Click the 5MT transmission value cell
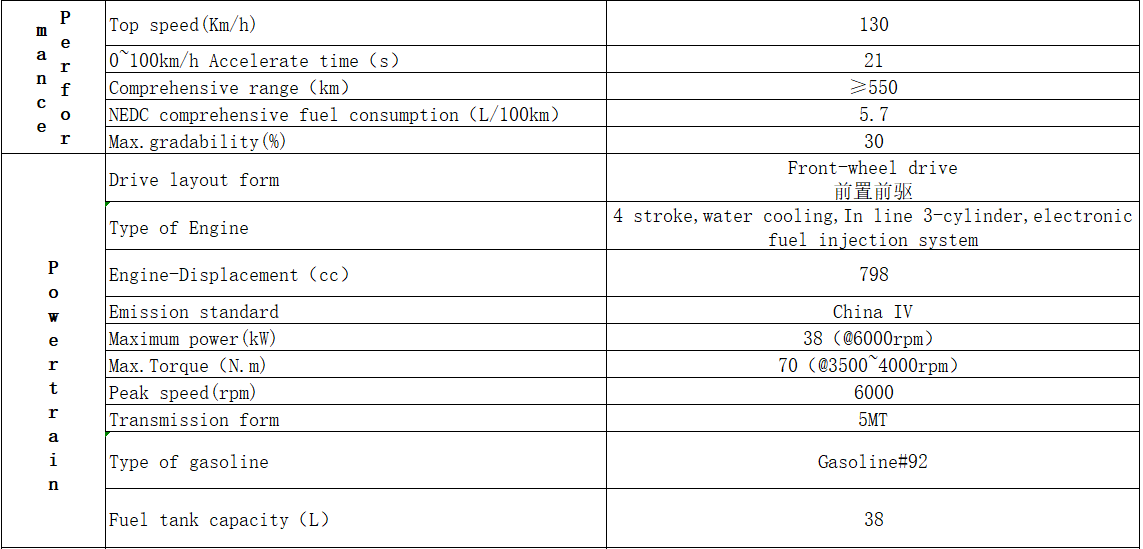This screenshot has width=1143, height=549. click(874, 418)
